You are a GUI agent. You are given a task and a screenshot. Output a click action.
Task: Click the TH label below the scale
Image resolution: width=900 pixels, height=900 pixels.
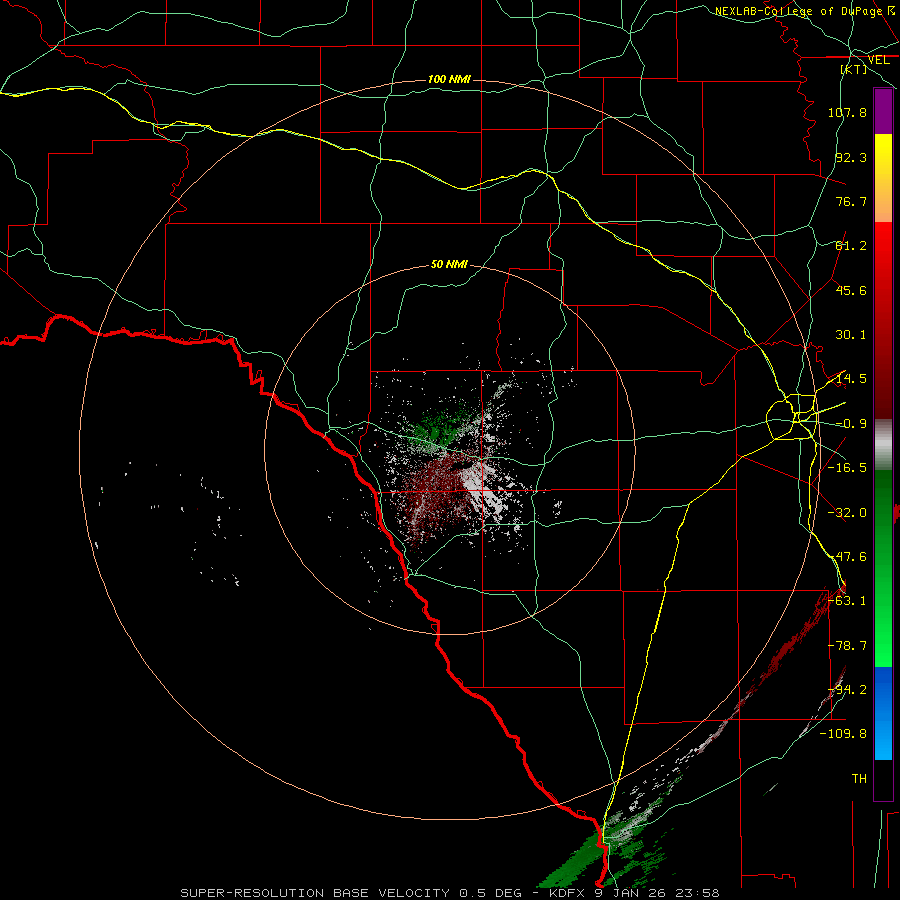(859, 779)
